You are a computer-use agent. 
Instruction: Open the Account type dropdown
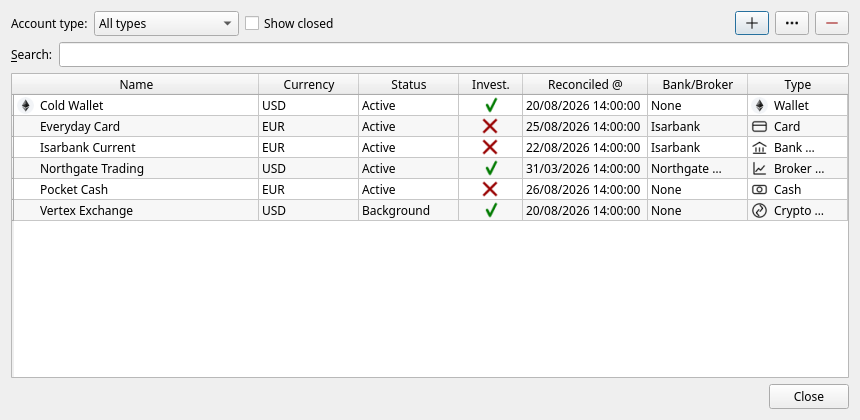[x=166, y=24]
